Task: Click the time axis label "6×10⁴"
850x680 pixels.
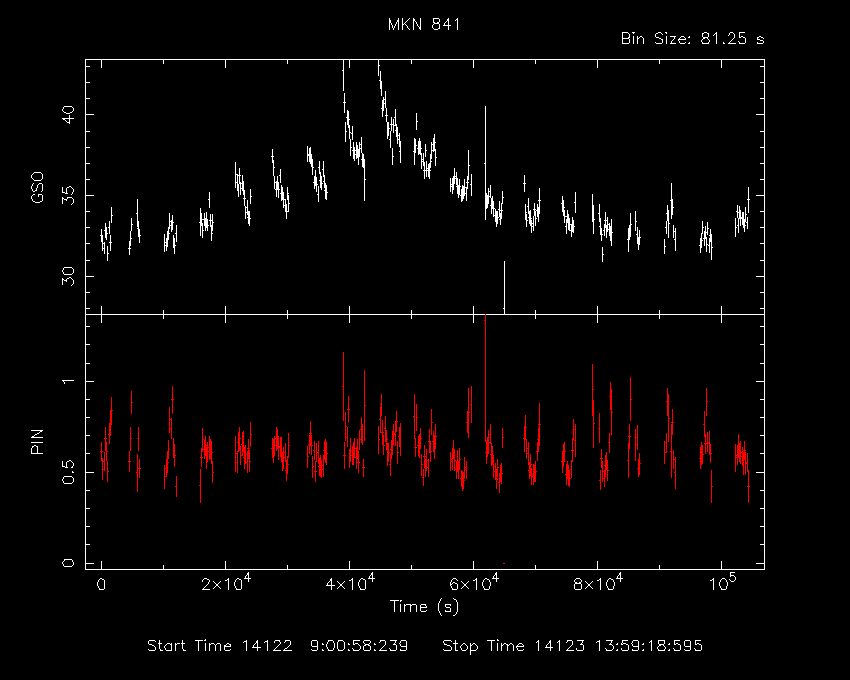Action: 474,583
